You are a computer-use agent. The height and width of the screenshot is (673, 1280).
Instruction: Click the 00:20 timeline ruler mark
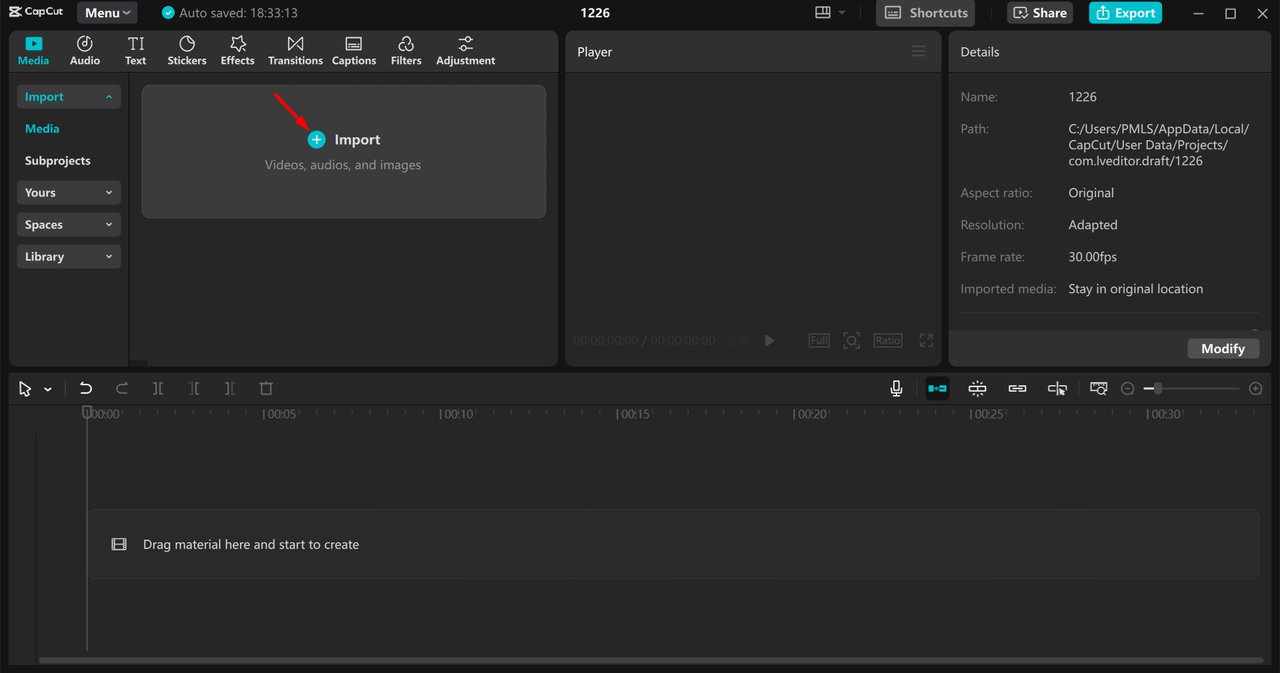812,414
